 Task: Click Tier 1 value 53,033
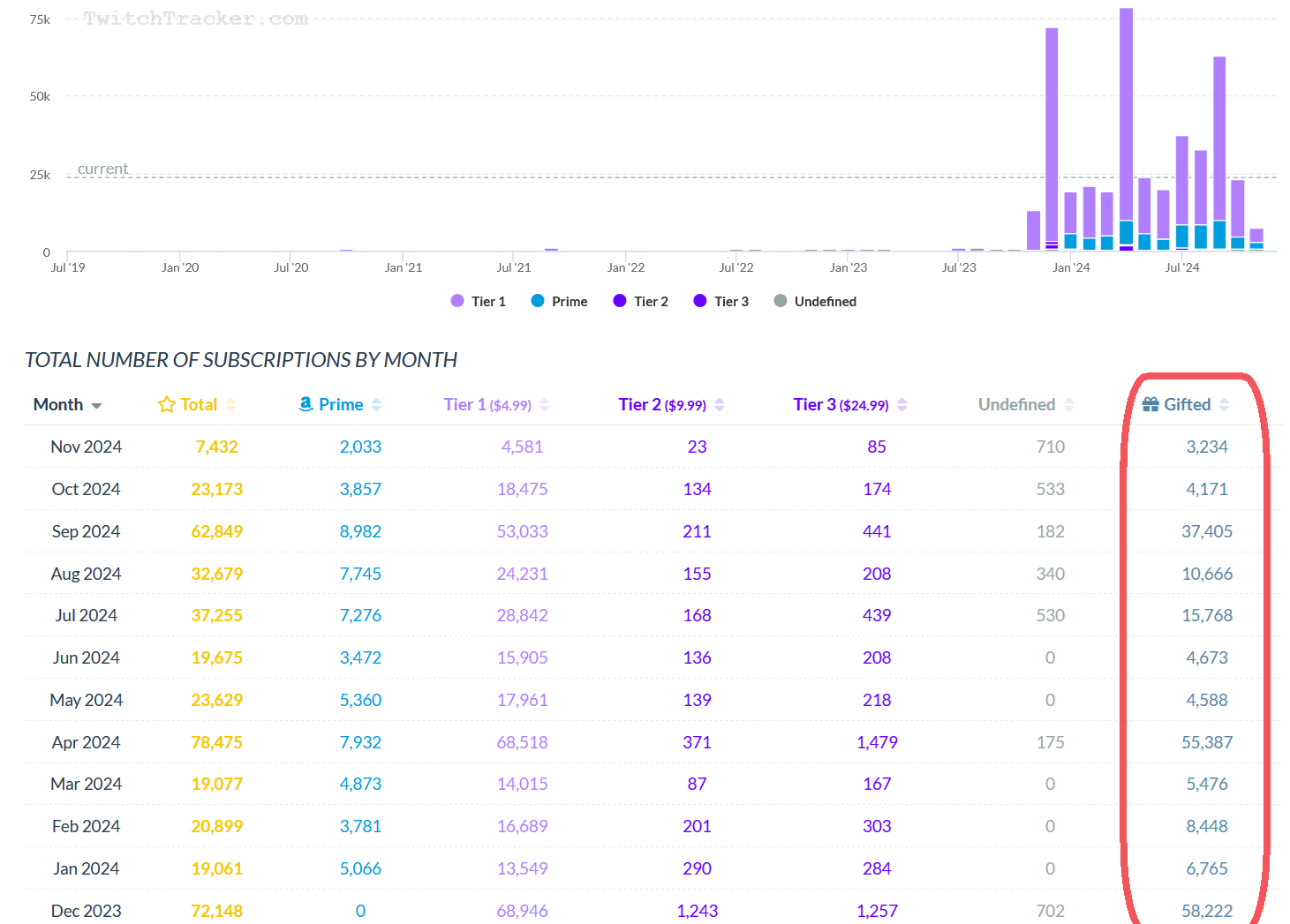pyautogui.click(x=523, y=531)
